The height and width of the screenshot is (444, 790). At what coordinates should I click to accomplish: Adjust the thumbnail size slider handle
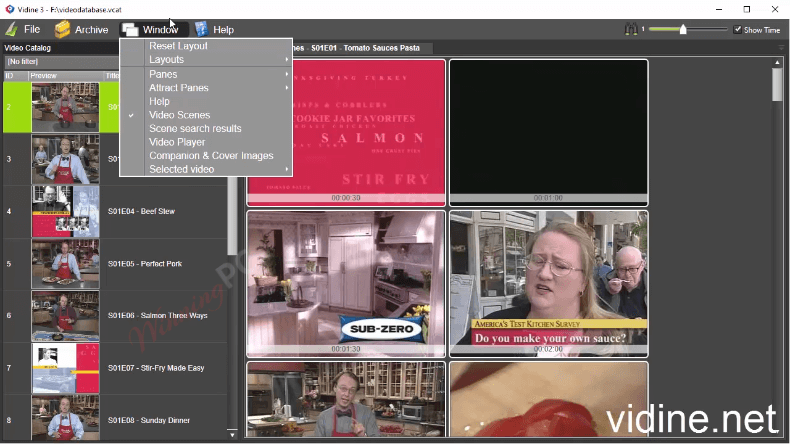tap(683, 29)
